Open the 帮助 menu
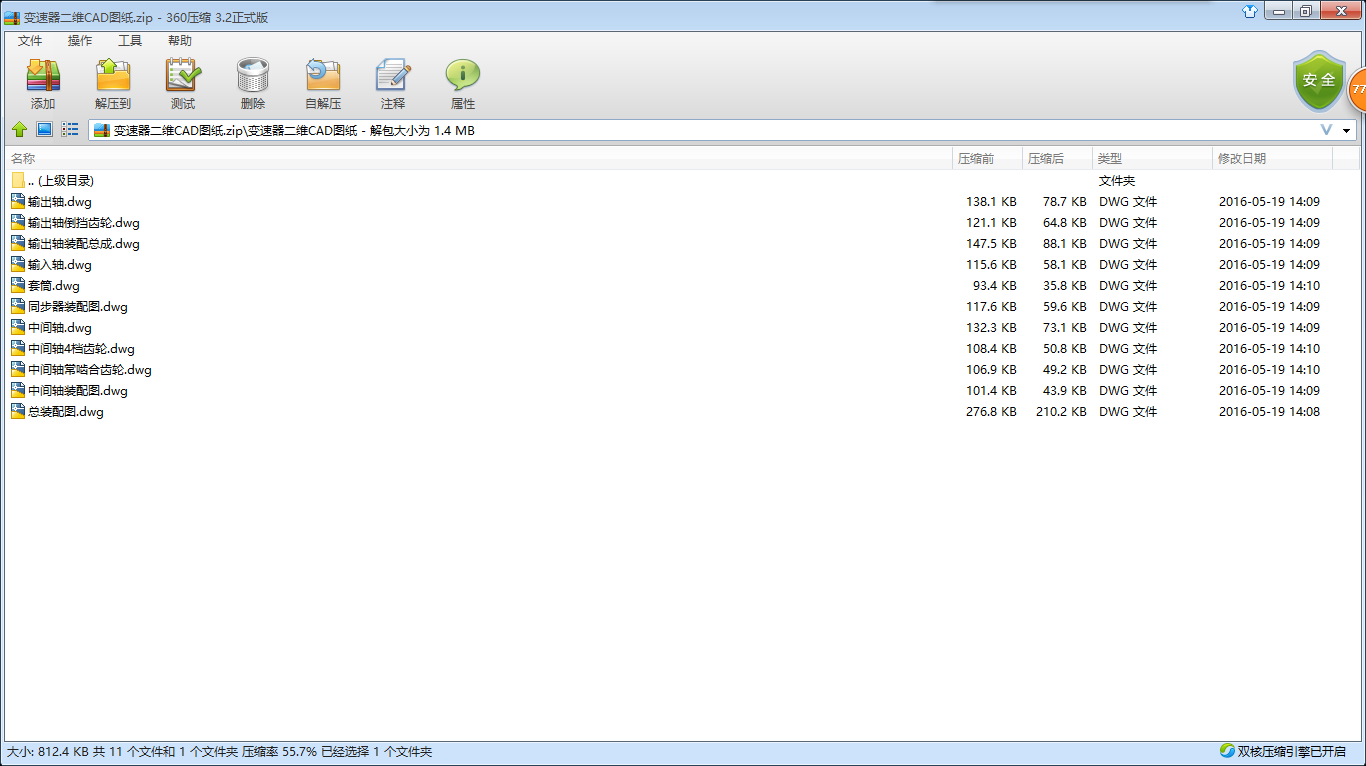 180,41
